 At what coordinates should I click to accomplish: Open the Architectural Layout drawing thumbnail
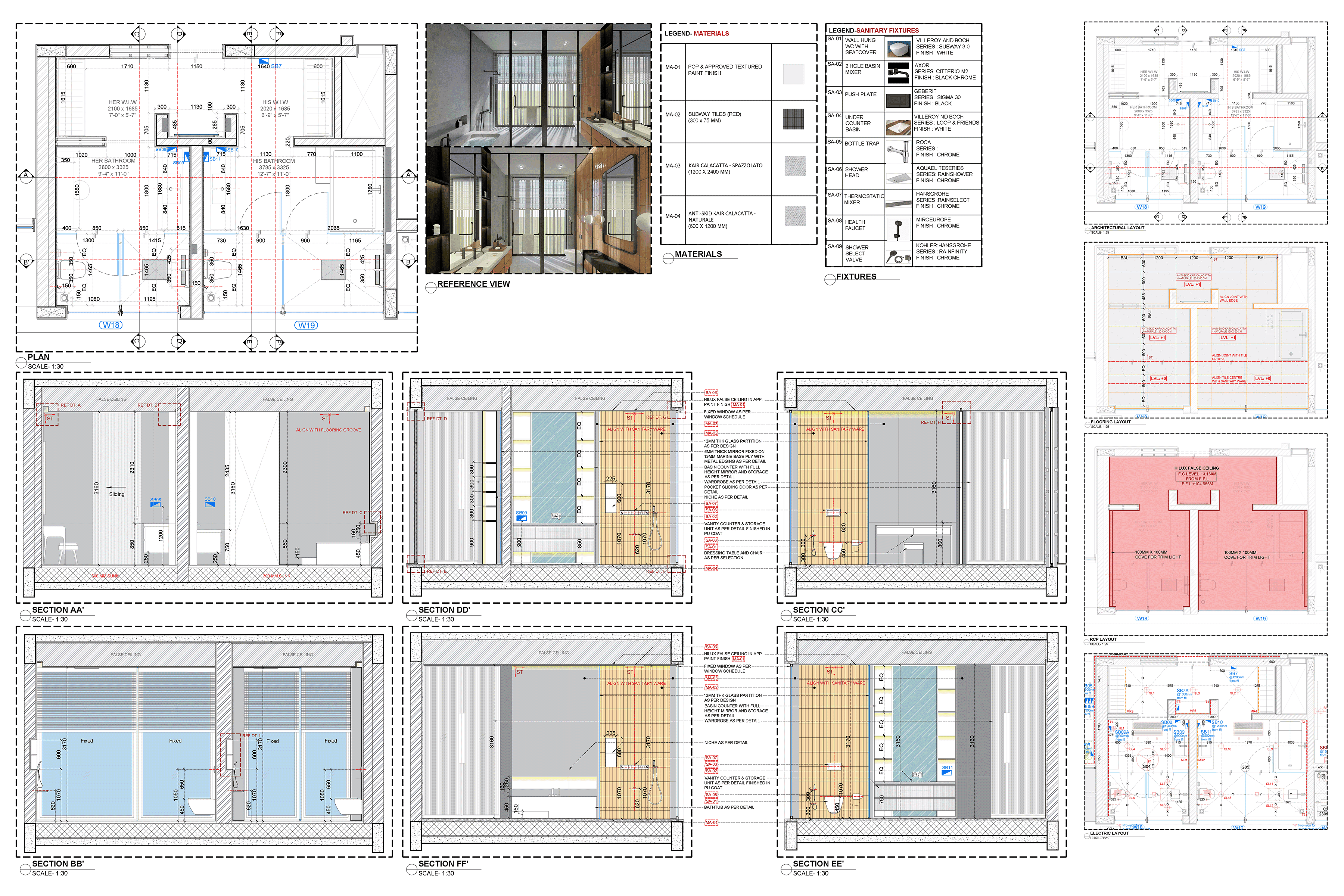coord(1205,123)
